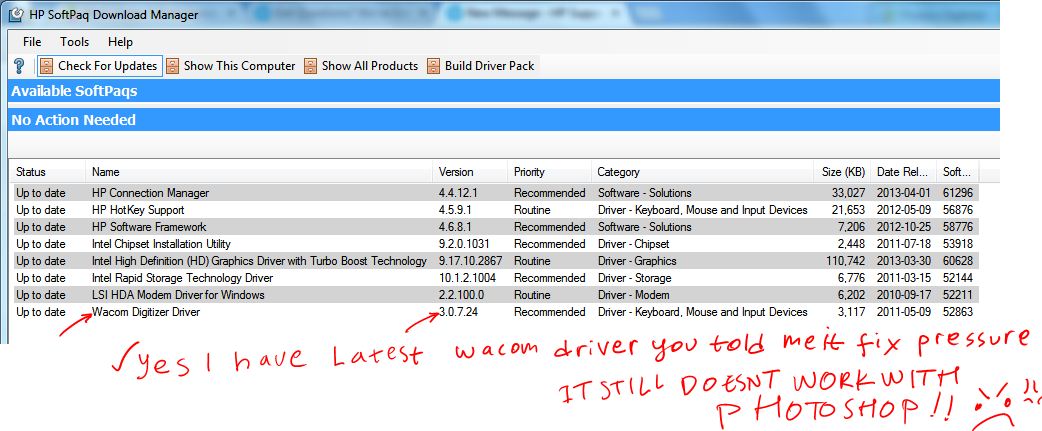Click the Show All Products cabinet icon

click(310, 66)
